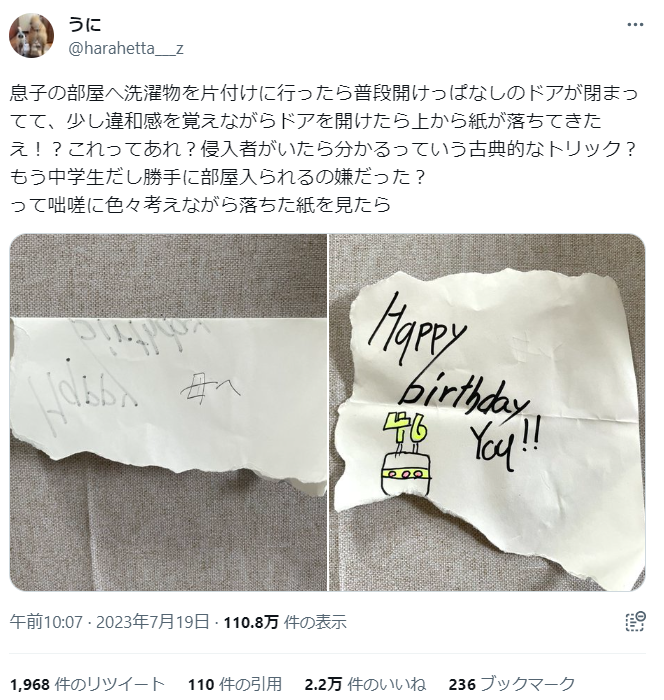Open the display name うに
Viewport: 664px width, 700px height.
84,24
